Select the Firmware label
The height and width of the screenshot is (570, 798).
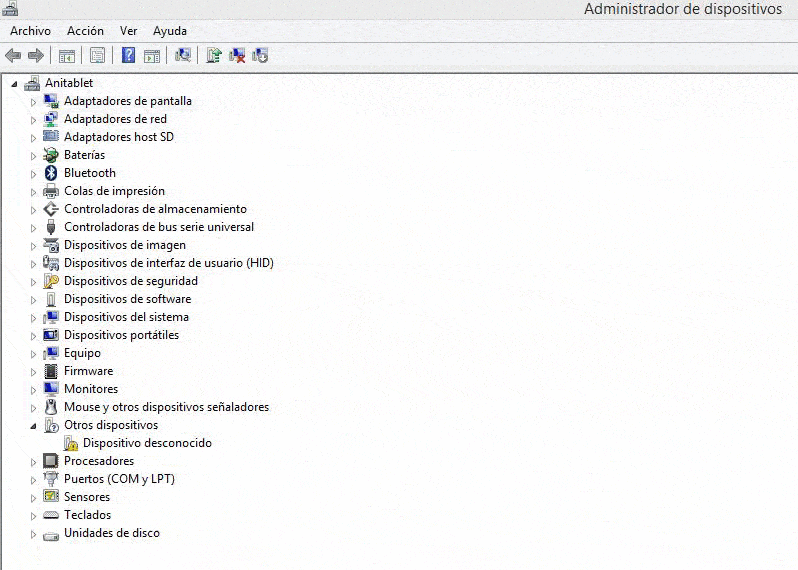[x=89, y=371]
